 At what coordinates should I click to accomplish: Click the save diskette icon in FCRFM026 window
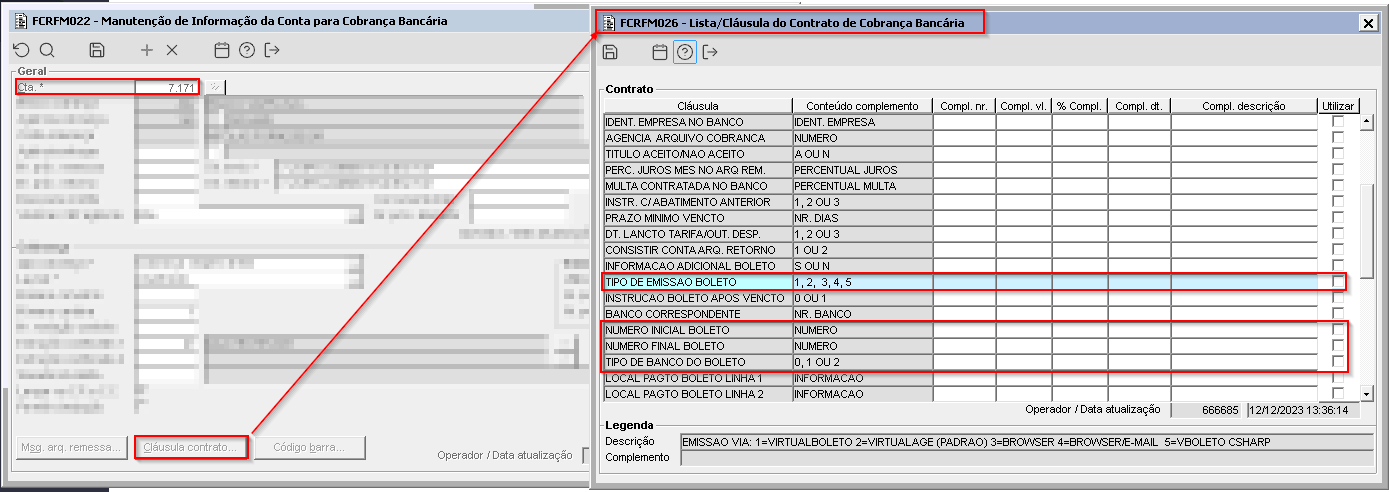point(610,52)
